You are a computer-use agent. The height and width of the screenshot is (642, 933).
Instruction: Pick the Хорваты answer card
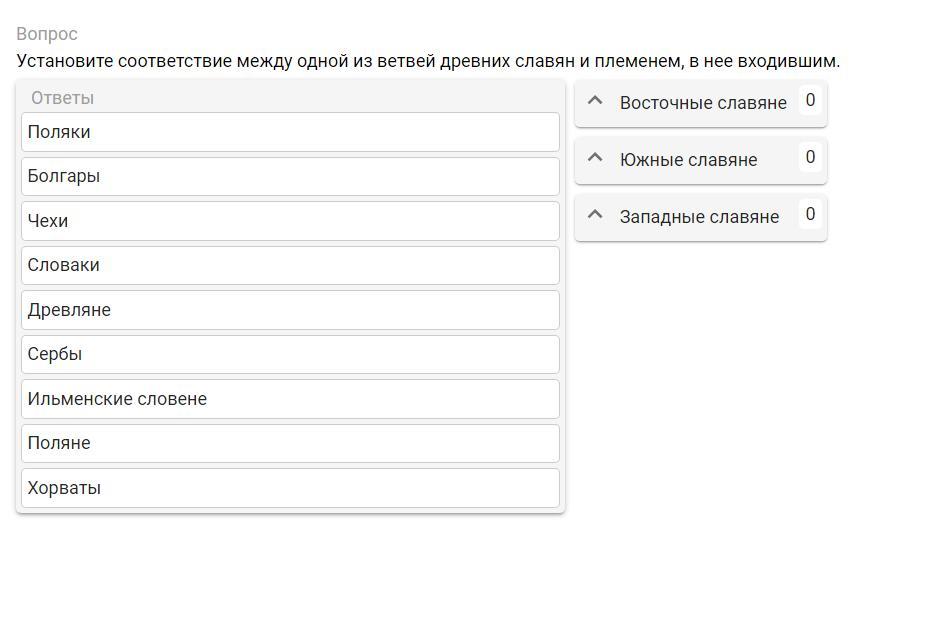click(290, 488)
